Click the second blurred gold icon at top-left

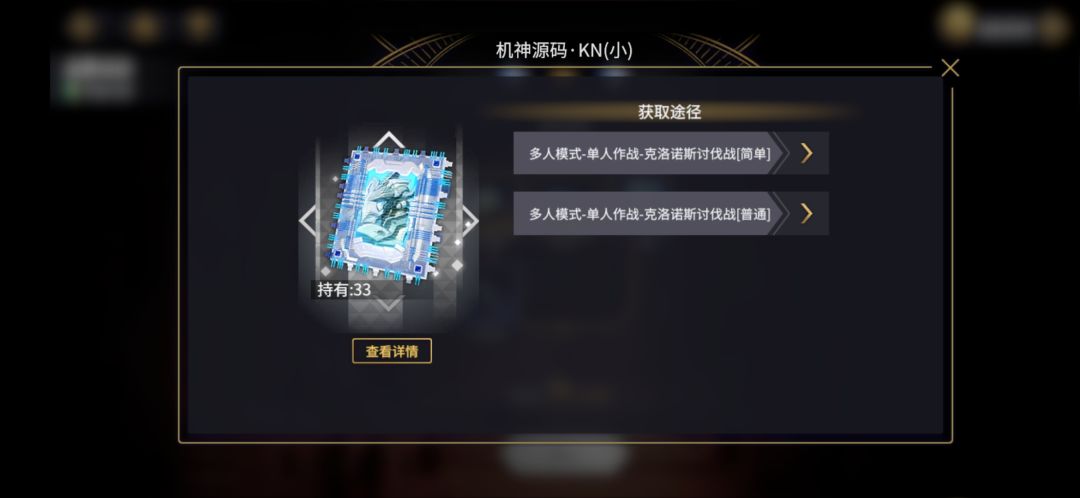click(x=143, y=26)
